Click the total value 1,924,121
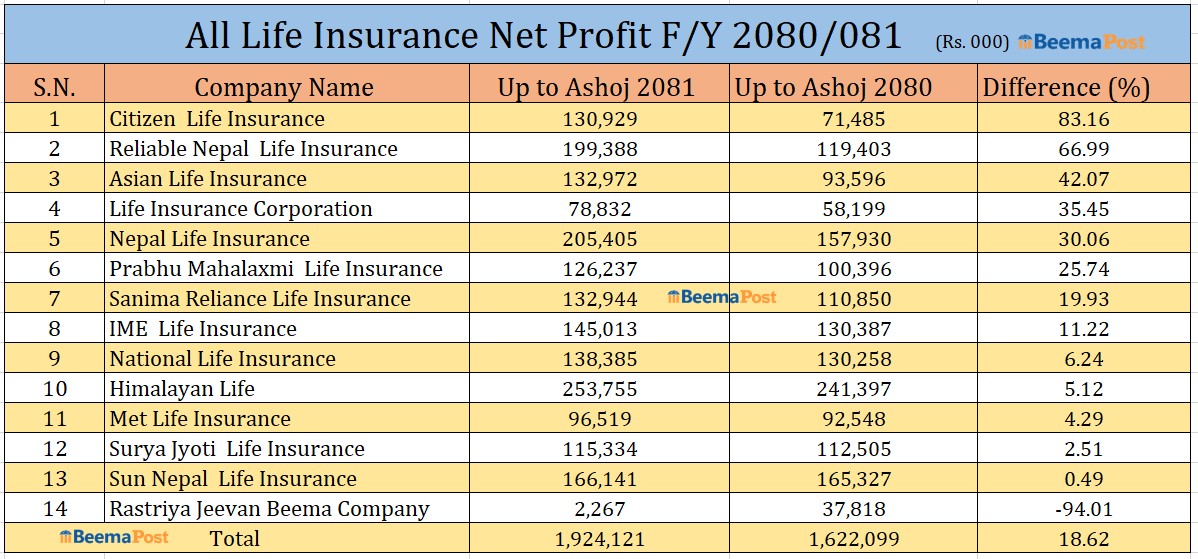1198x559 pixels. (x=597, y=539)
